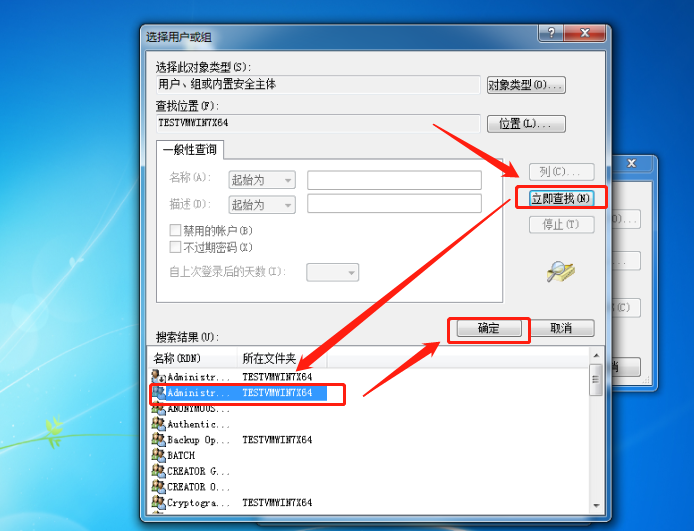Screen dimensions: 694x531
Task: Open the 名称 起始为 dropdown
Action: click(x=262, y=180)
